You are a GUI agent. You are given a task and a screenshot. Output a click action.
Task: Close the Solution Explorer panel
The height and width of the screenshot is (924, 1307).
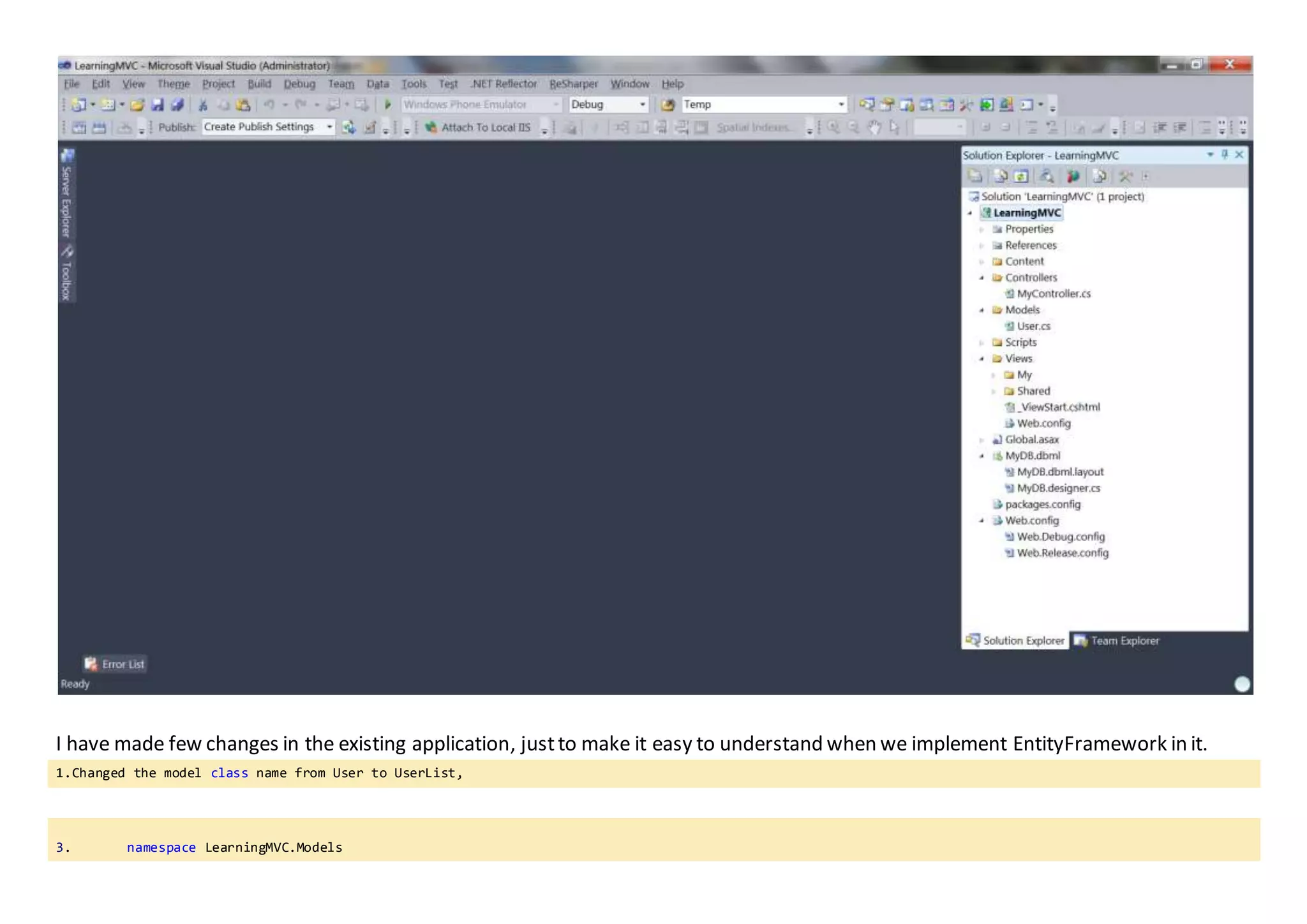point(1239,154)
